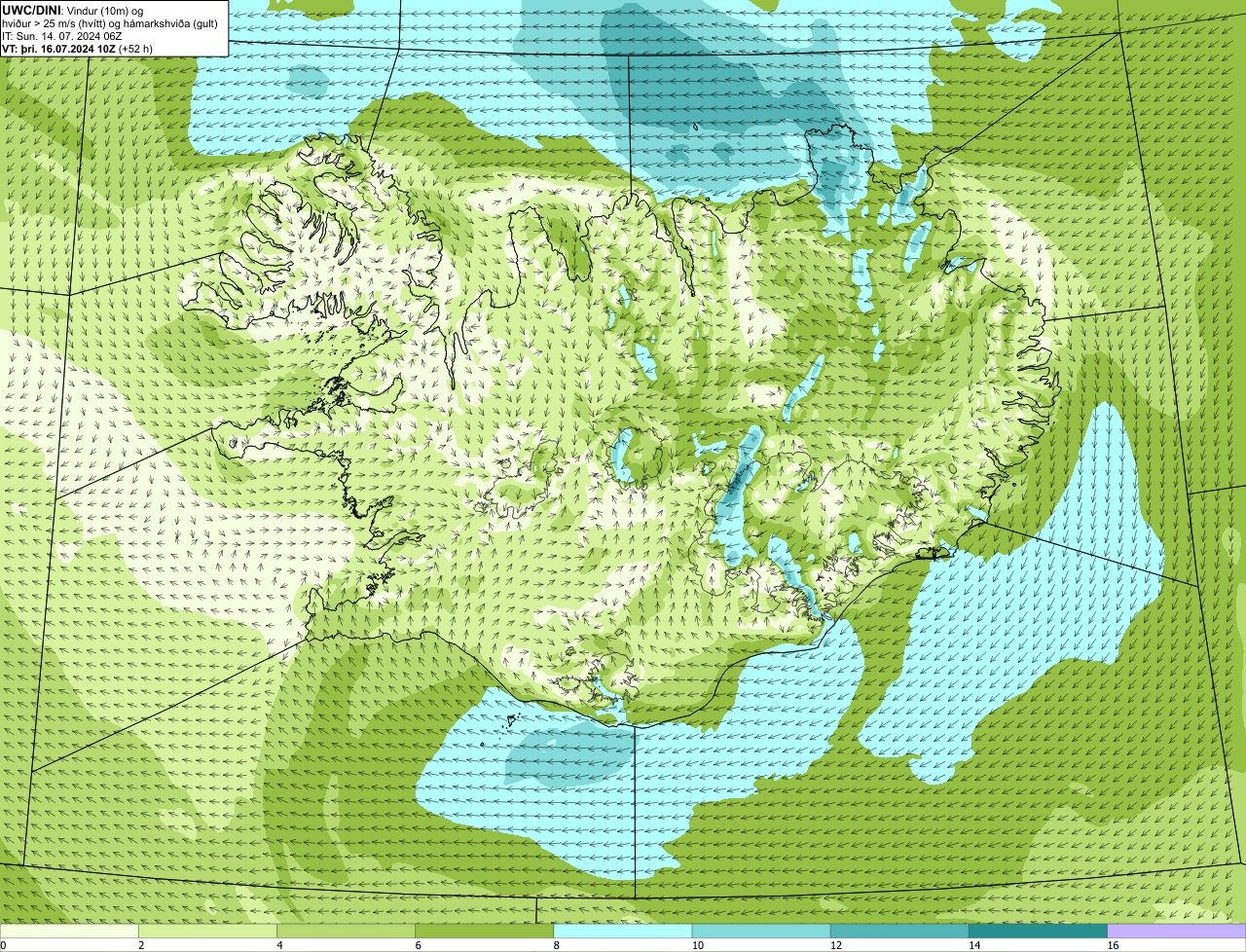Screen dimensions: 1246x952
Task: Pick the 4–6 m/s green legend segment
Action: pyautogui.click(x=346, y=931)
